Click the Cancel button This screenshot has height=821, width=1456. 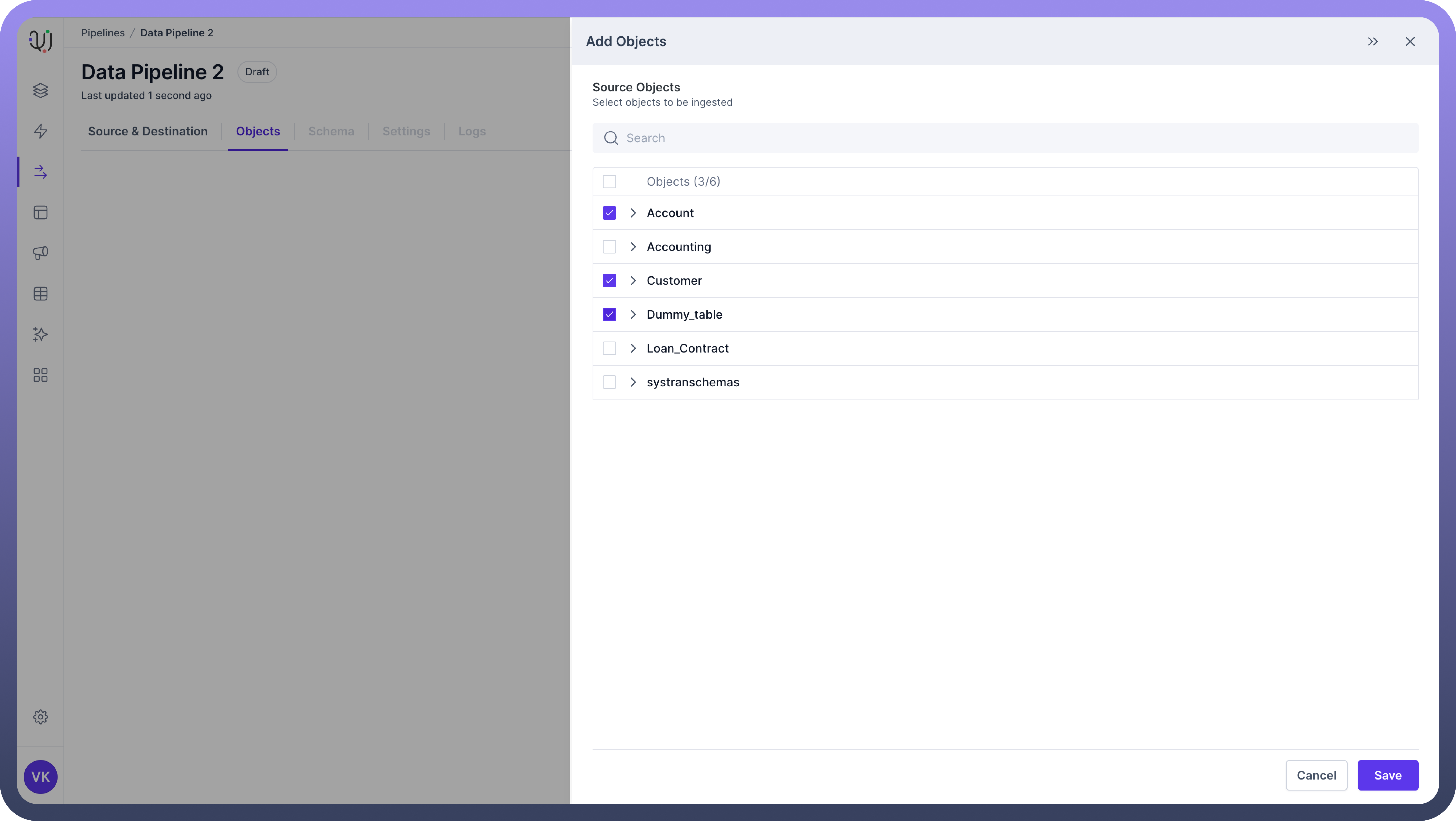click(1316, 775)
